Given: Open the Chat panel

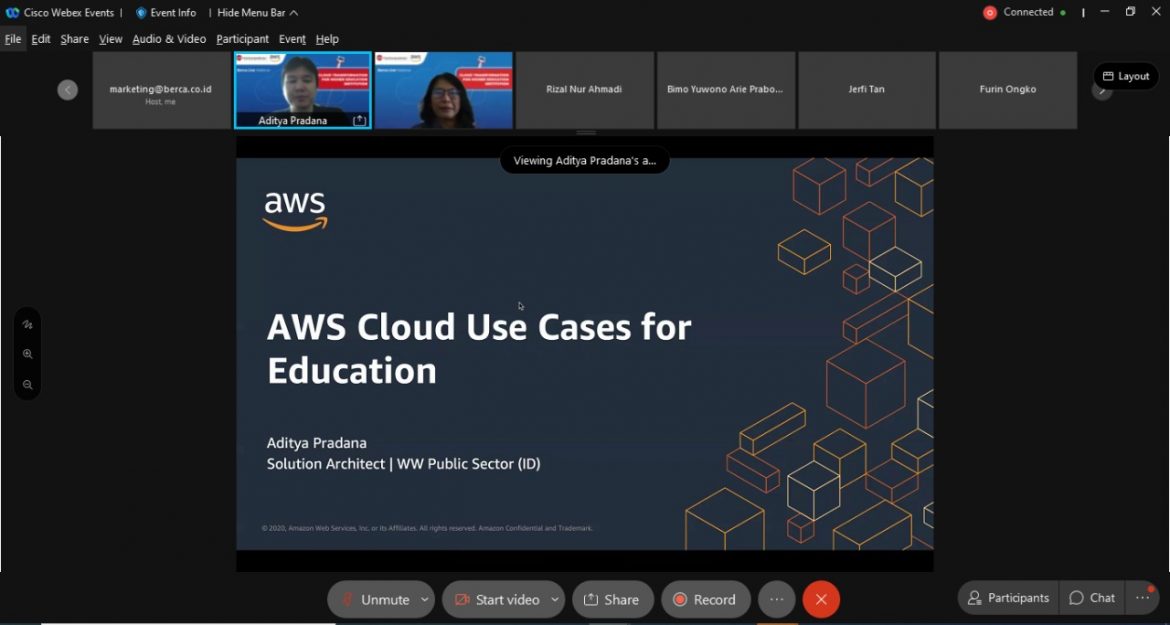Looking at the screenshot, I should click(x=1092, y=598).
